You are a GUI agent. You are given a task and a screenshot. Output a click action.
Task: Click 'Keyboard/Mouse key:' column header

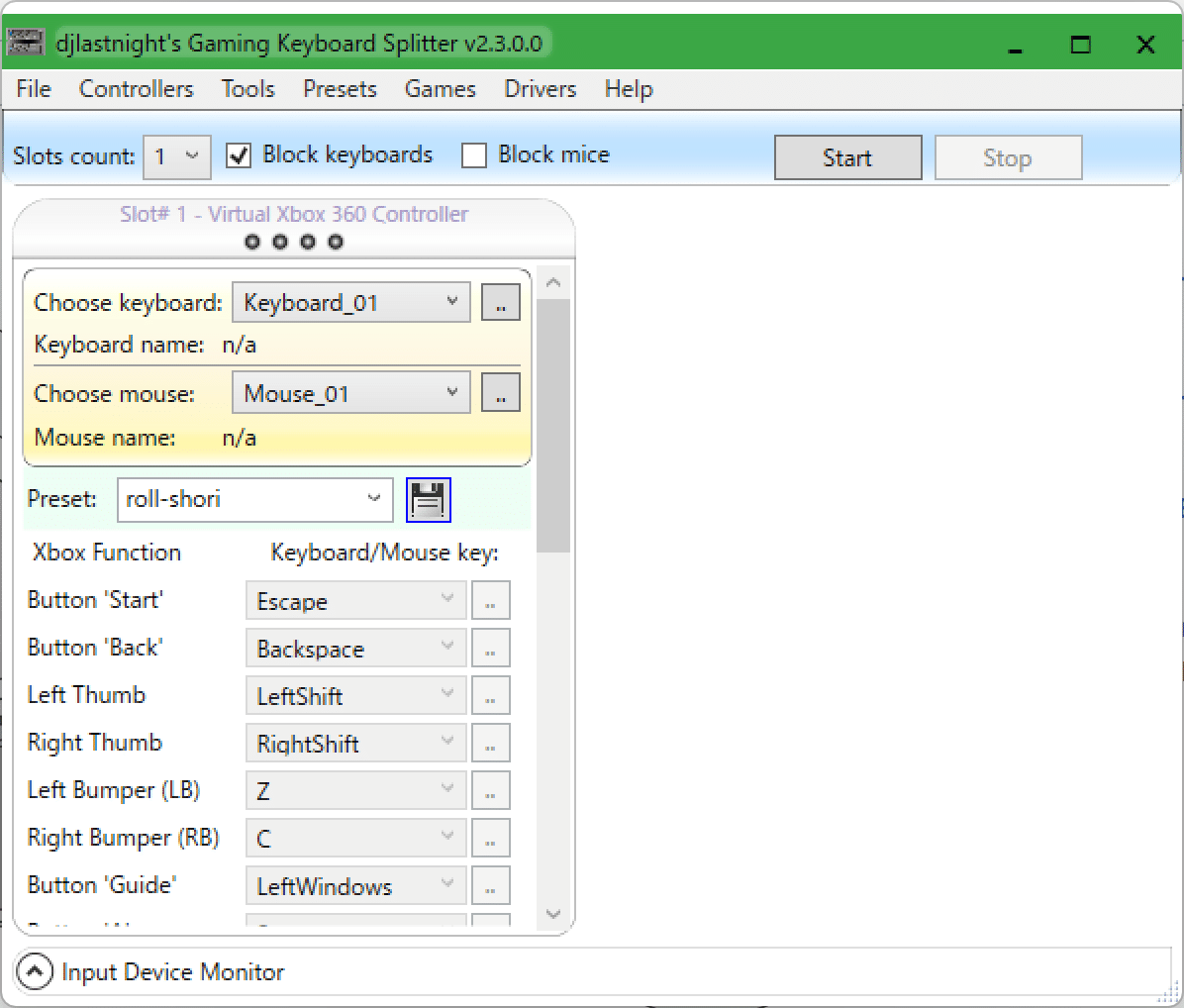pyautogui.click(x=384, y=553)
